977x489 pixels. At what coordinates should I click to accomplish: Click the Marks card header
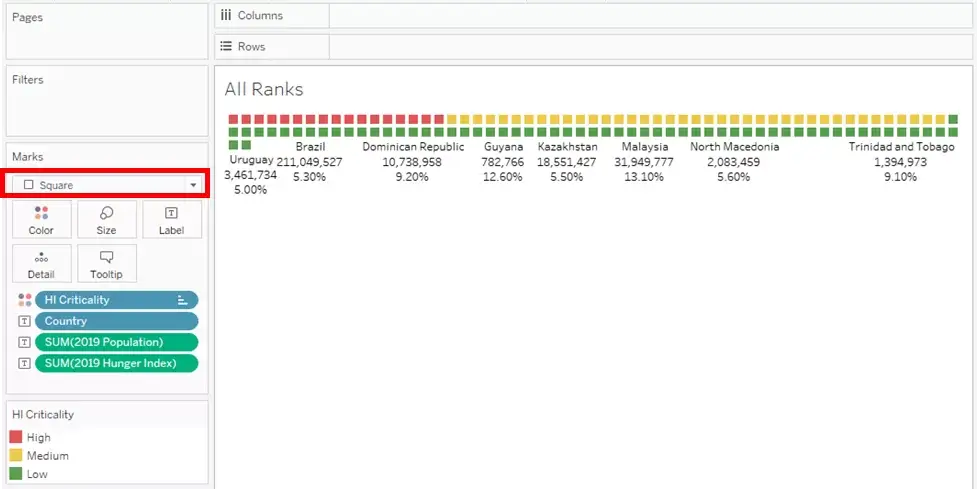(27, 157)
